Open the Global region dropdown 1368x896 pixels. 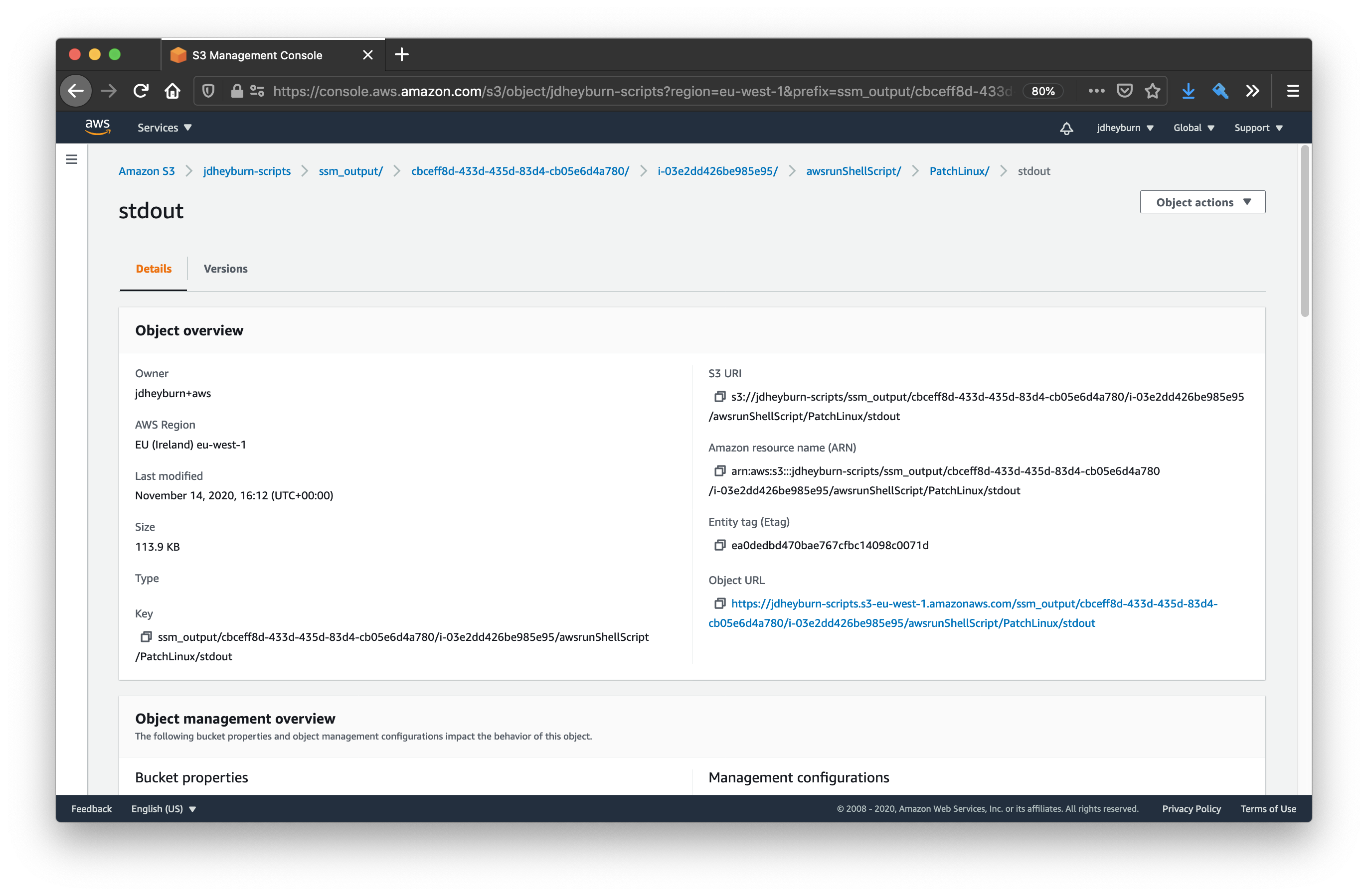click(x=1194, y=128)
